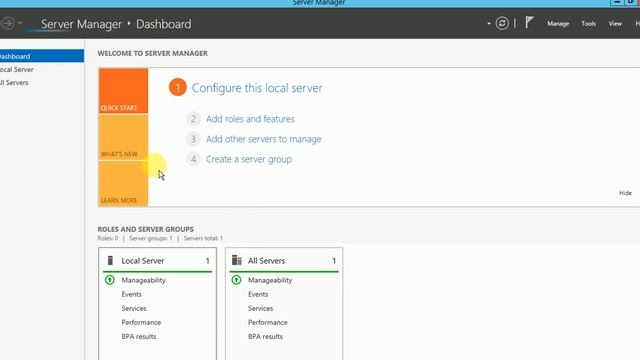Click Configure this local server link
Image resolution: width=640 pixels, height=360 pixels.
point(257,88)
